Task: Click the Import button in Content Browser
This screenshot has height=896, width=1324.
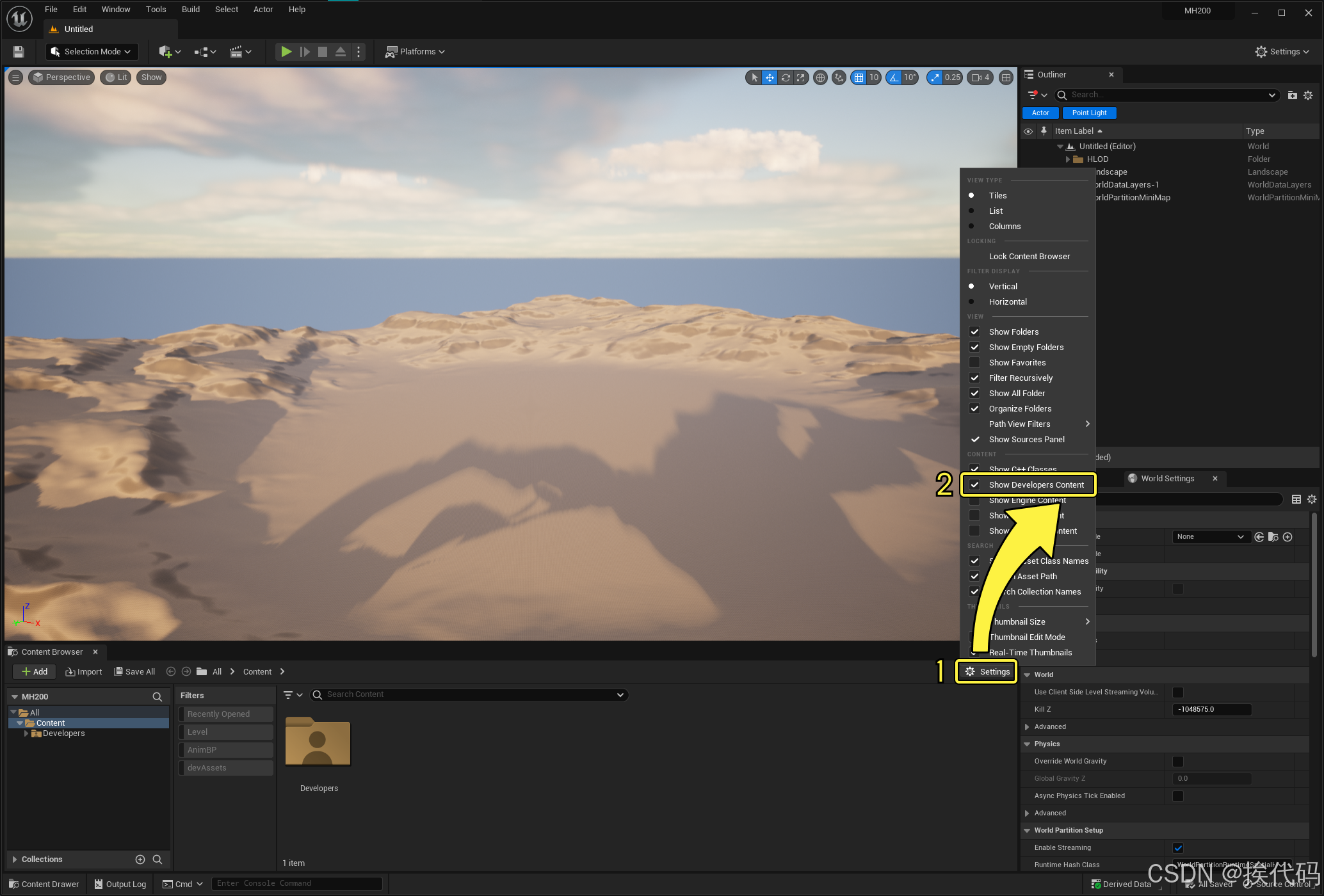Action: [84, 671]
